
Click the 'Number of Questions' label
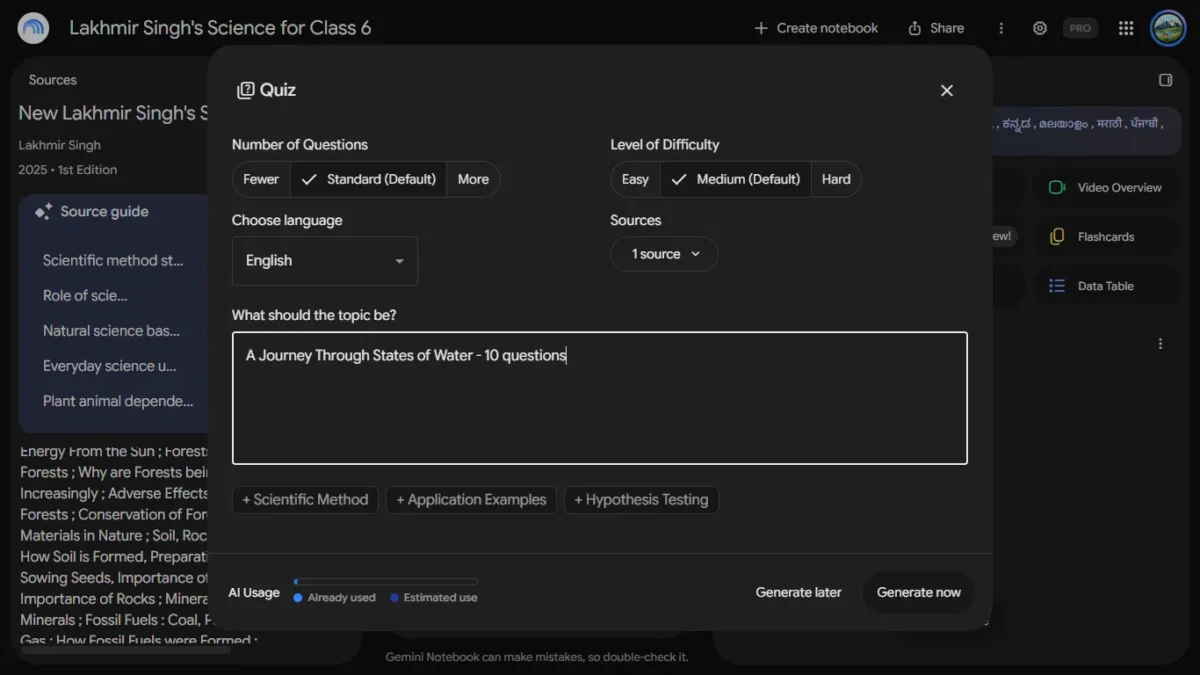tap(300, 144)
